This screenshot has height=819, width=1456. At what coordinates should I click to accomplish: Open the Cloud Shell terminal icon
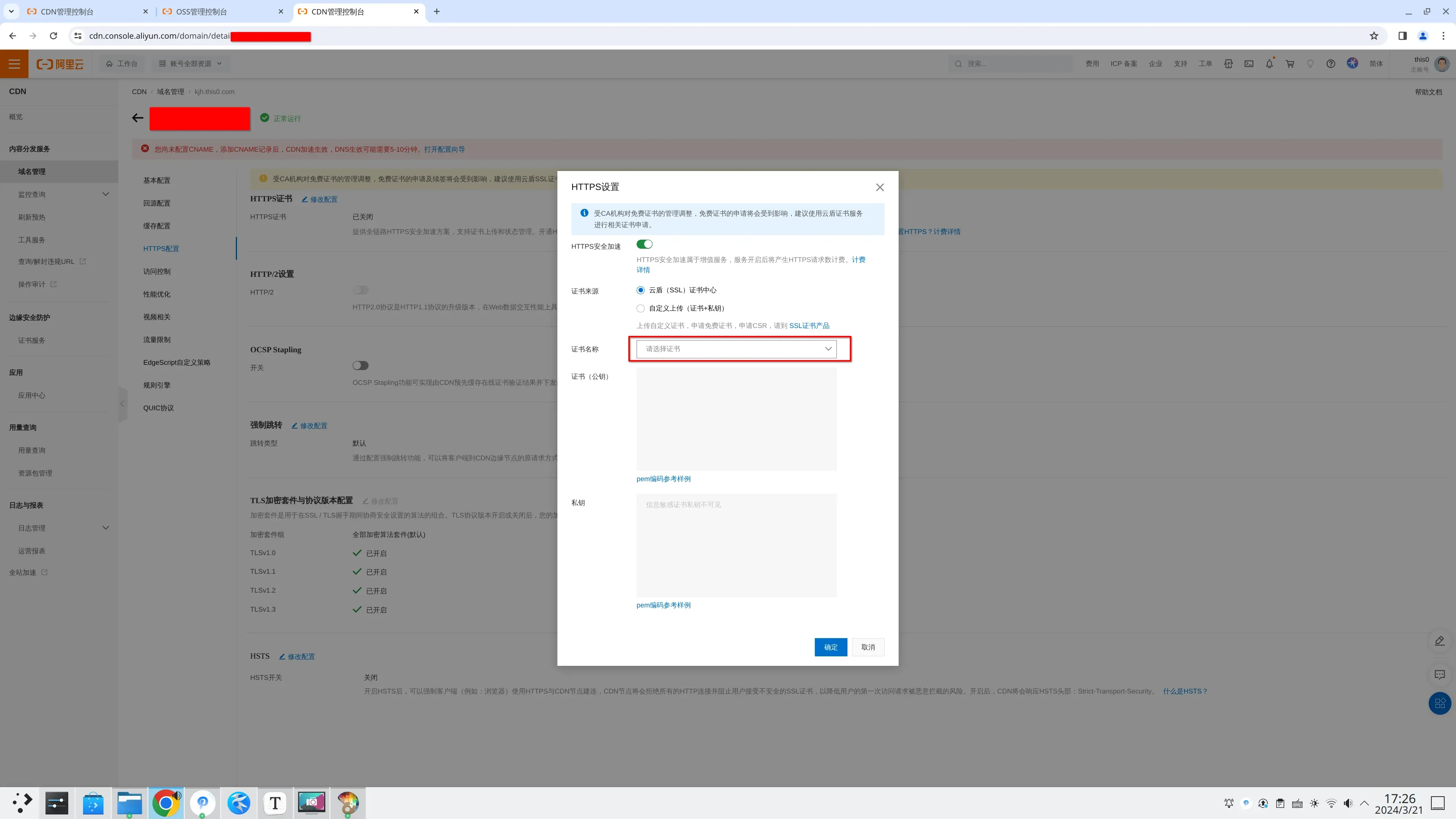(x=1249, y=64)
